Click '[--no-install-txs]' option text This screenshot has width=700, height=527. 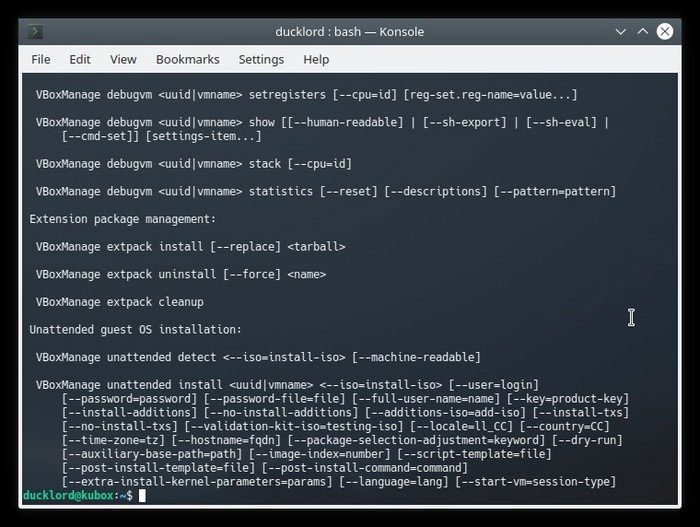[x=120, y=427]
